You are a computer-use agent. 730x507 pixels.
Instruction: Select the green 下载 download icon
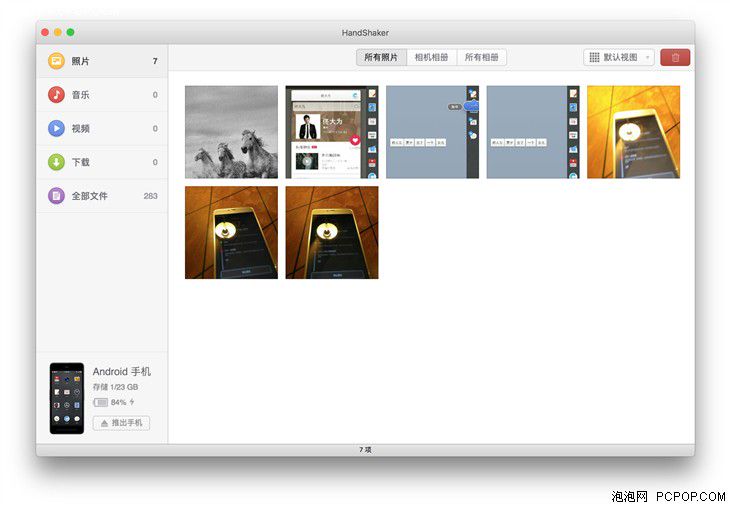56,162
